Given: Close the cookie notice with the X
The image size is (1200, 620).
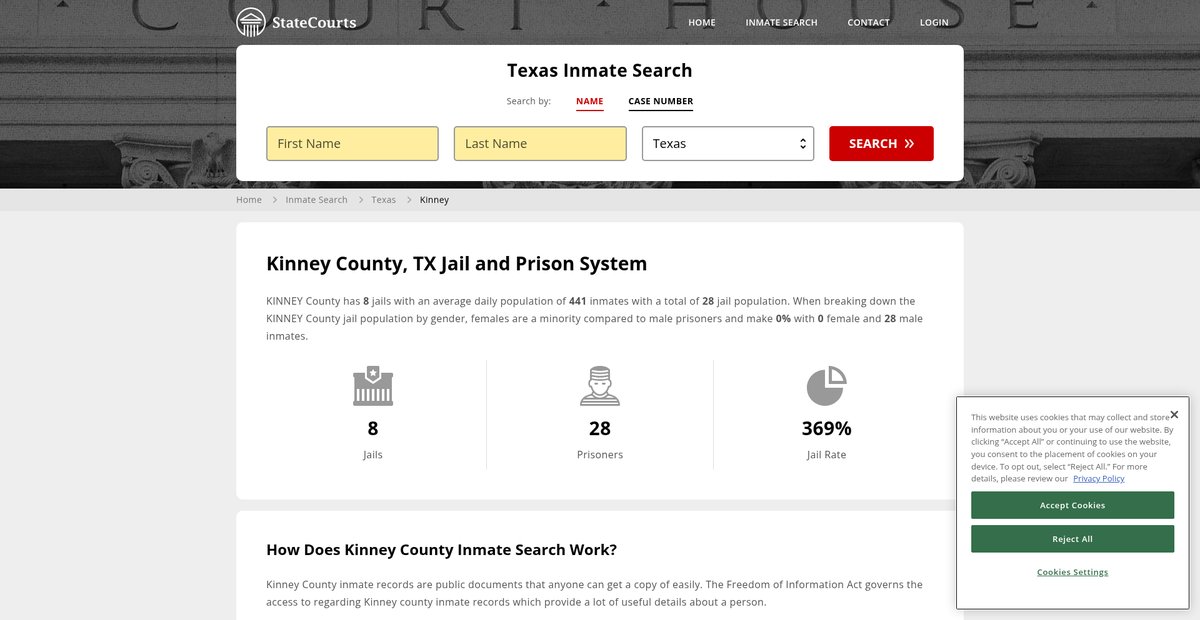Looking at the screenshot, I should 1174,414.
